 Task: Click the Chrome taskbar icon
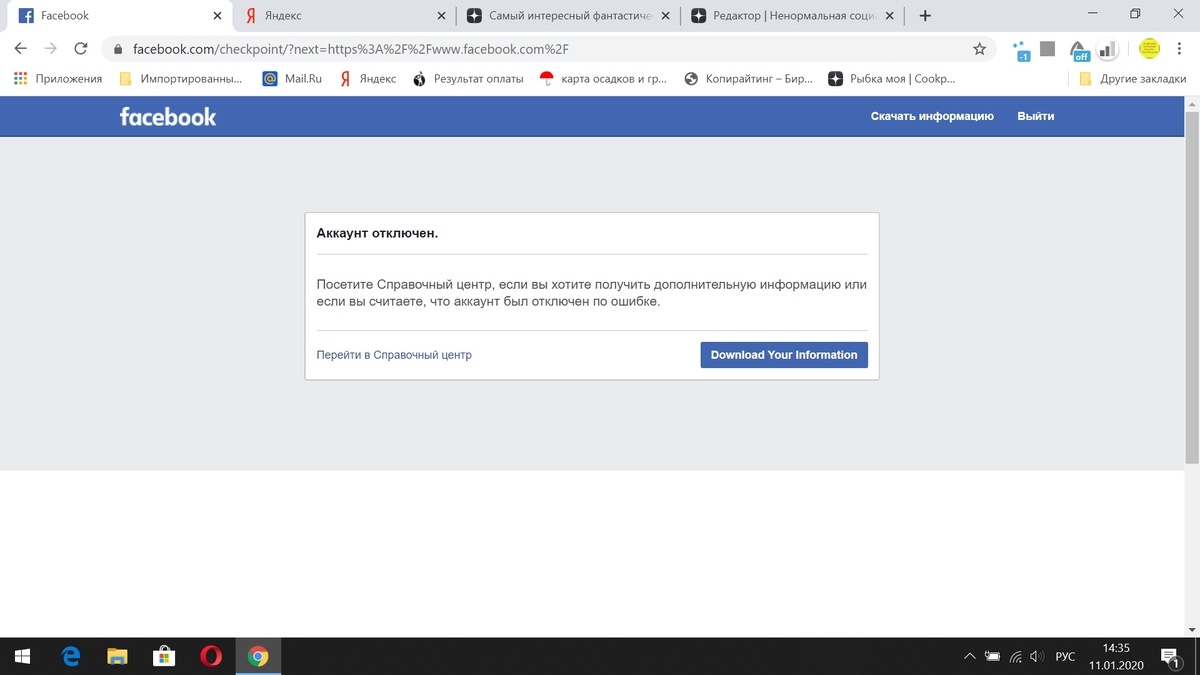click(258, 656)
